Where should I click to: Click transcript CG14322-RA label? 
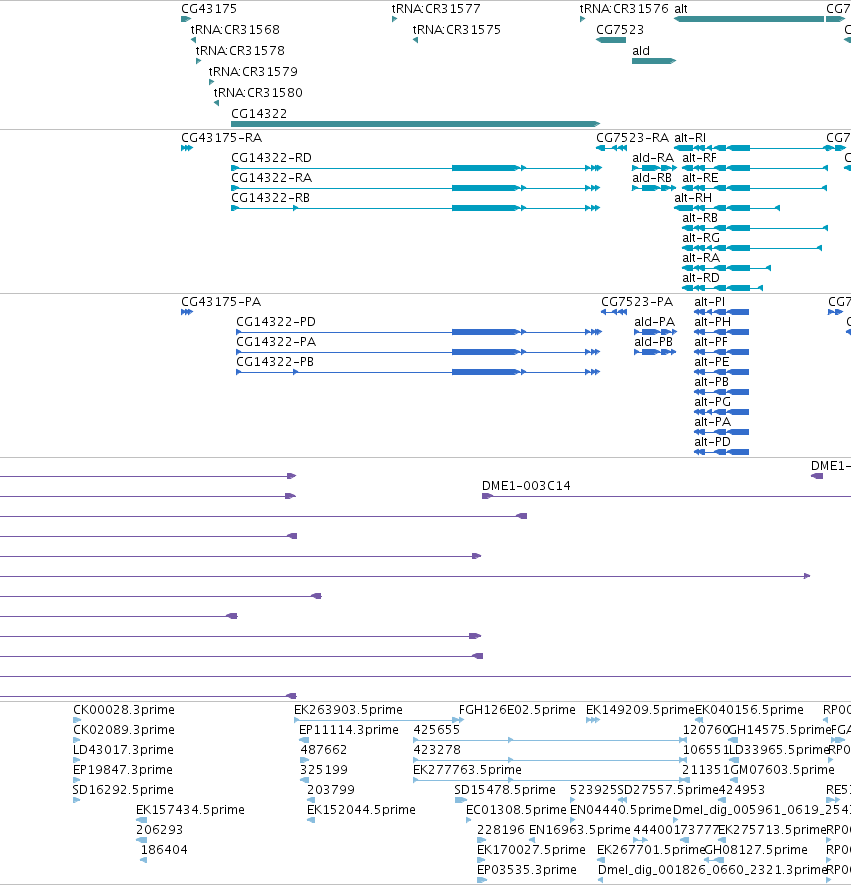[x=271, y=178]
